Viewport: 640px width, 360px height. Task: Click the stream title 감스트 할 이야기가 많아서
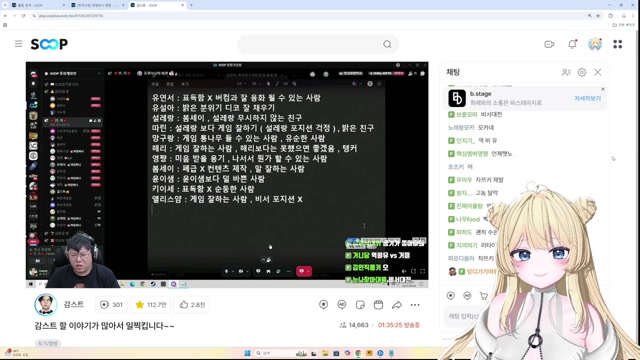click(x=104, y=326)
